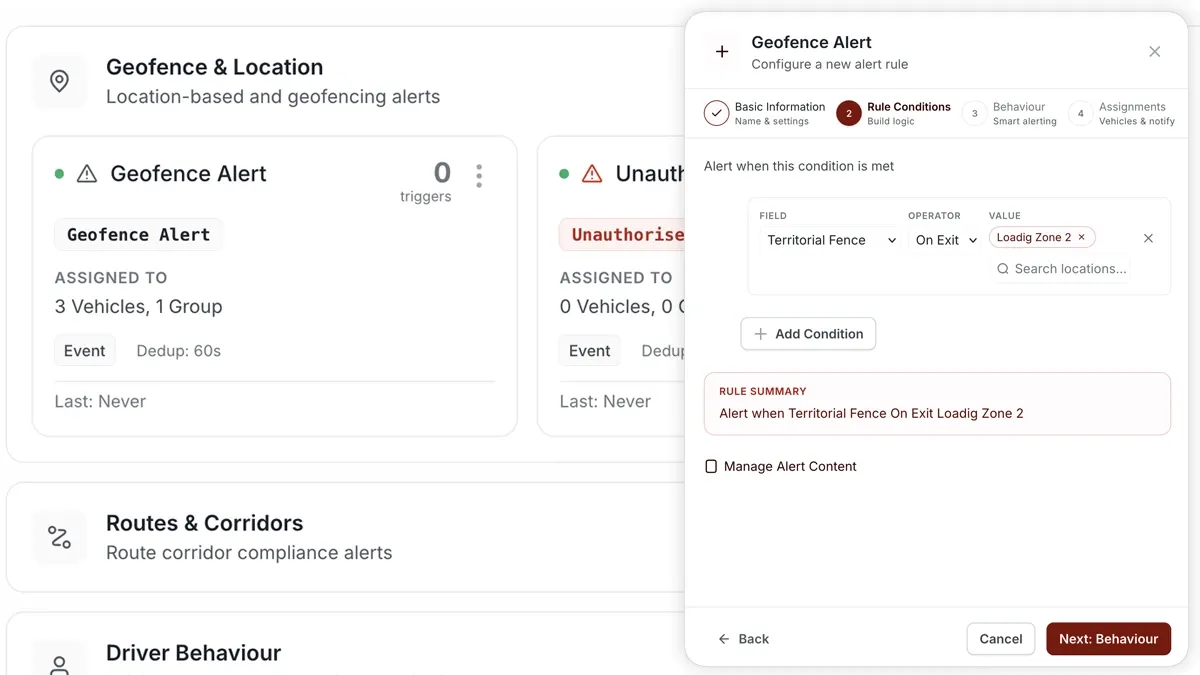Go to Basic Information step

coord(765,113)
